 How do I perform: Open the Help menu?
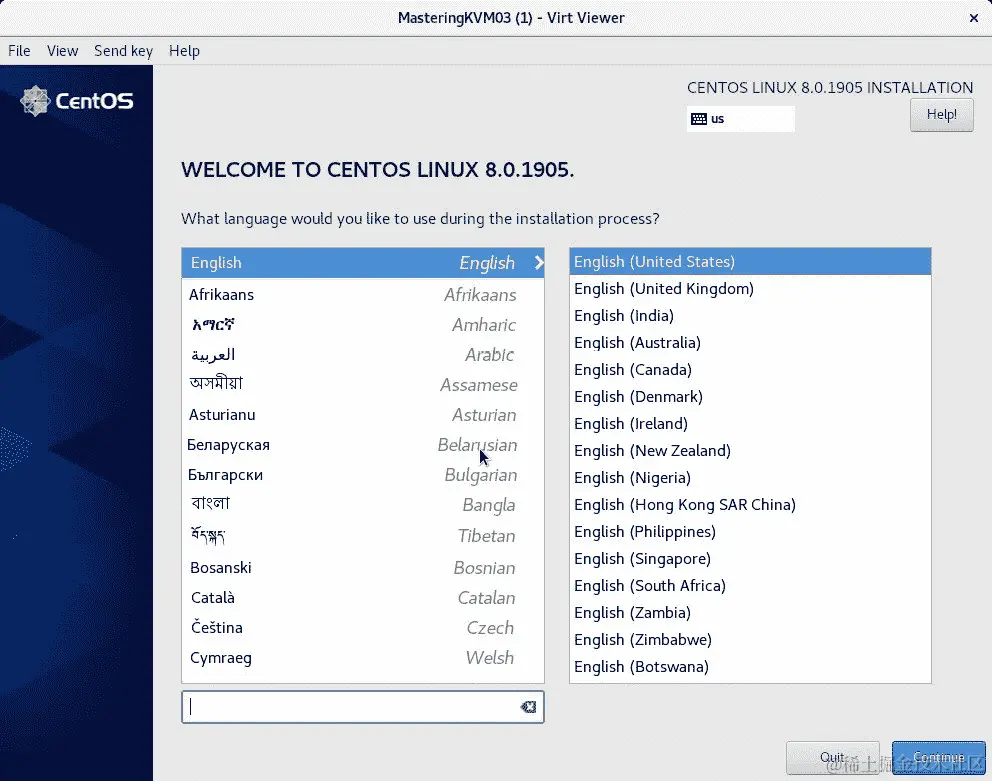(x=184, y=51)
